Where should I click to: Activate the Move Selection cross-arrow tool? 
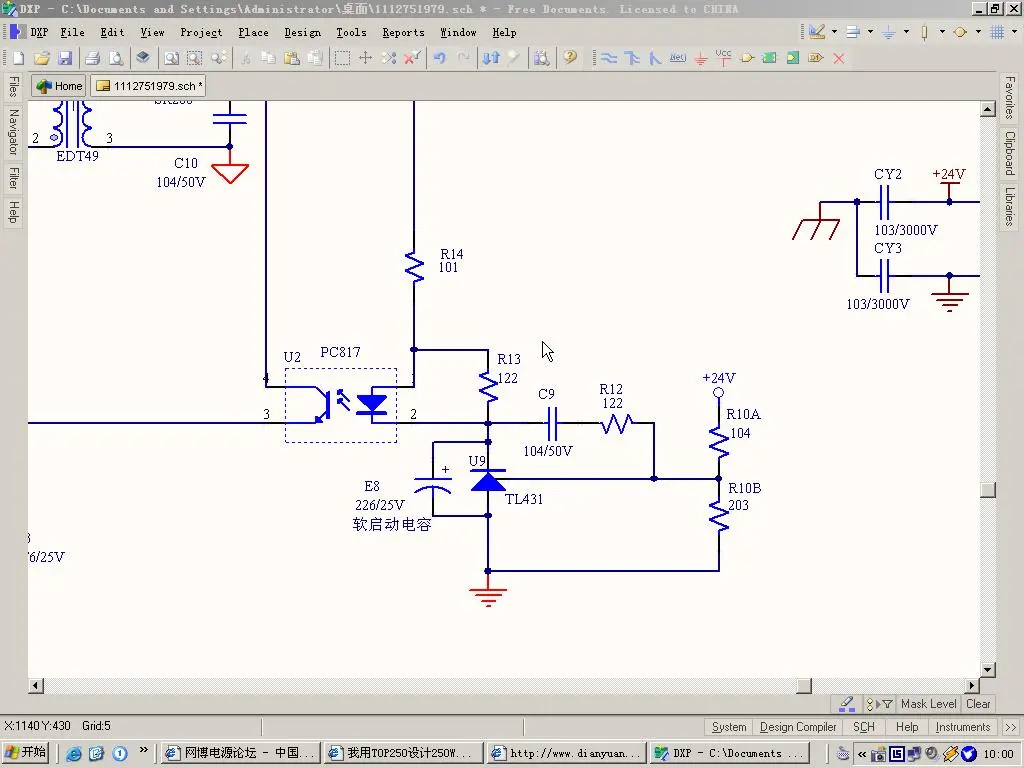click(x=365, y=58)
